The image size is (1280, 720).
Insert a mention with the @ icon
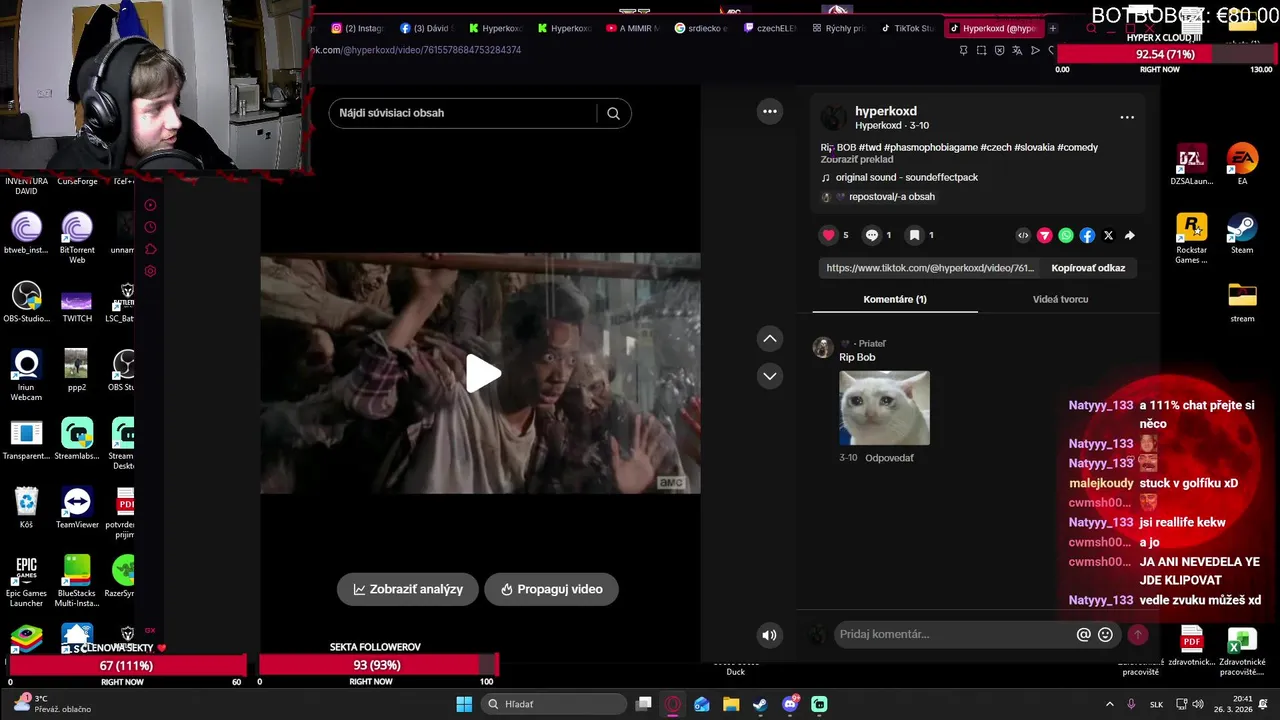[x=1083, y=634]
